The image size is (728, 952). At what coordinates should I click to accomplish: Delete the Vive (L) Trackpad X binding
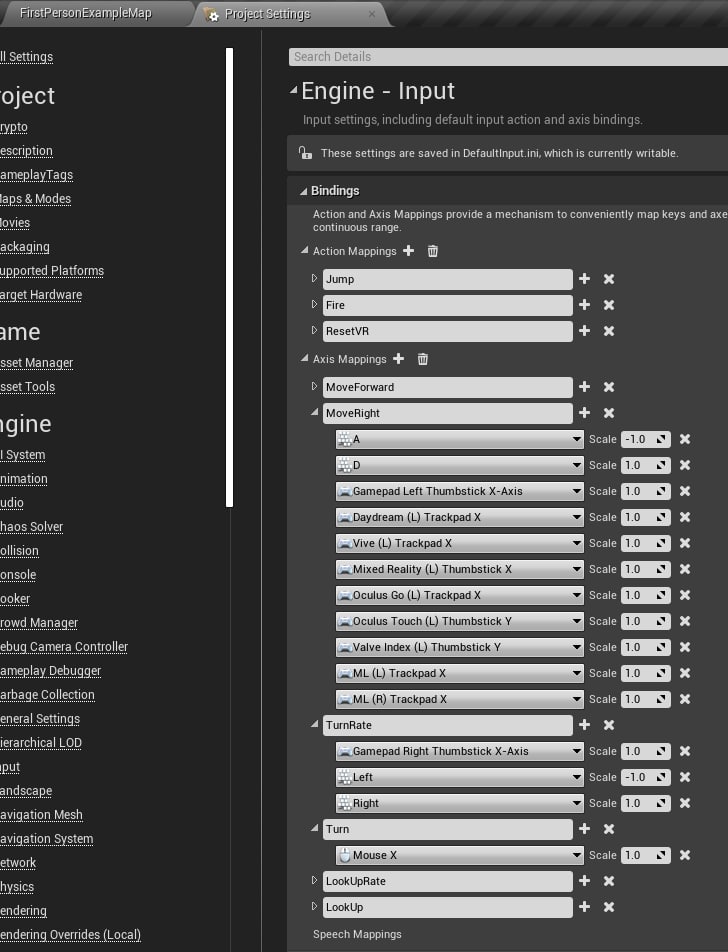685,543
